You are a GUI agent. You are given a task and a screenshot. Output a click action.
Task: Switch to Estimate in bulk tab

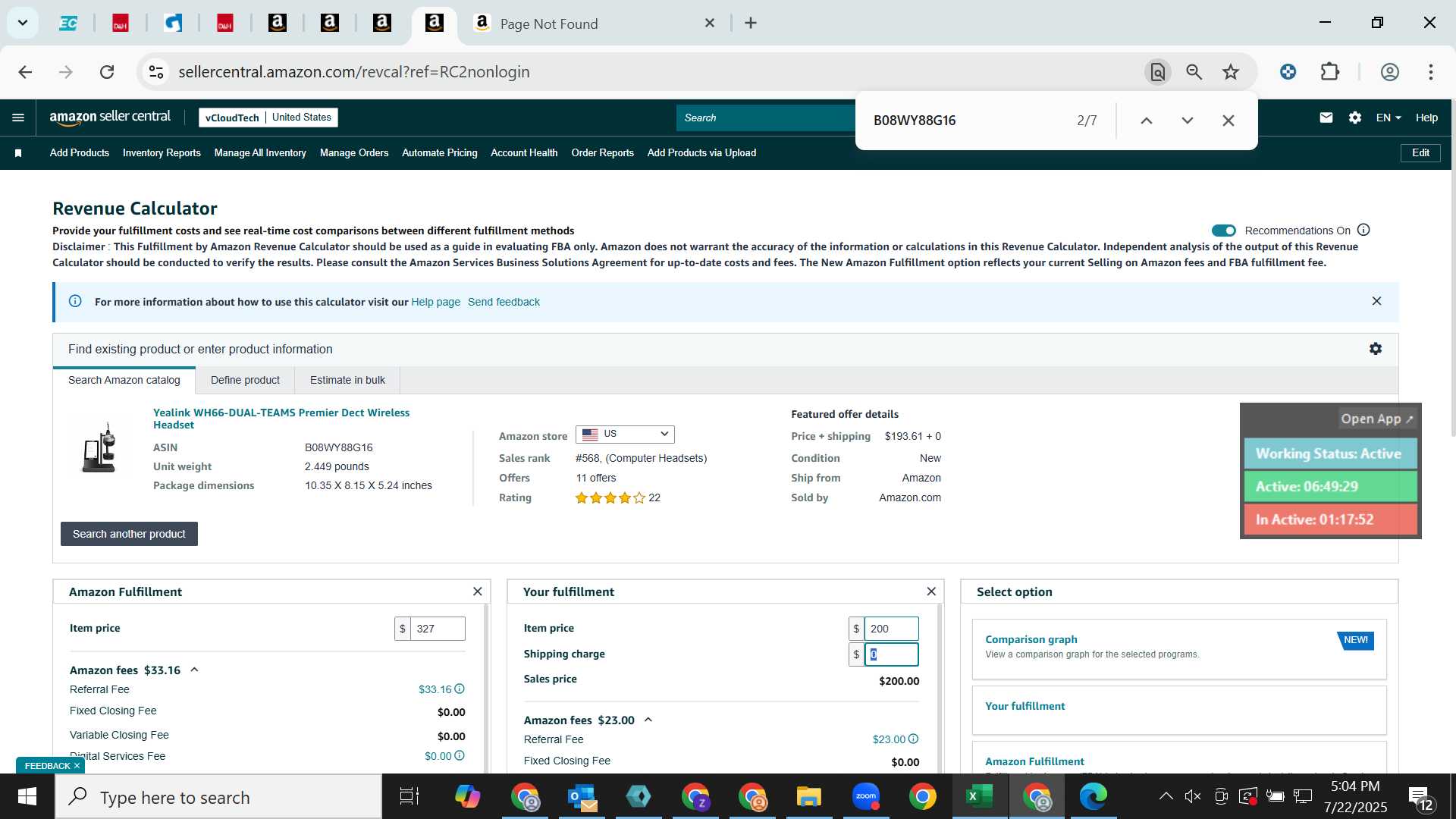(x=347, y=380)
